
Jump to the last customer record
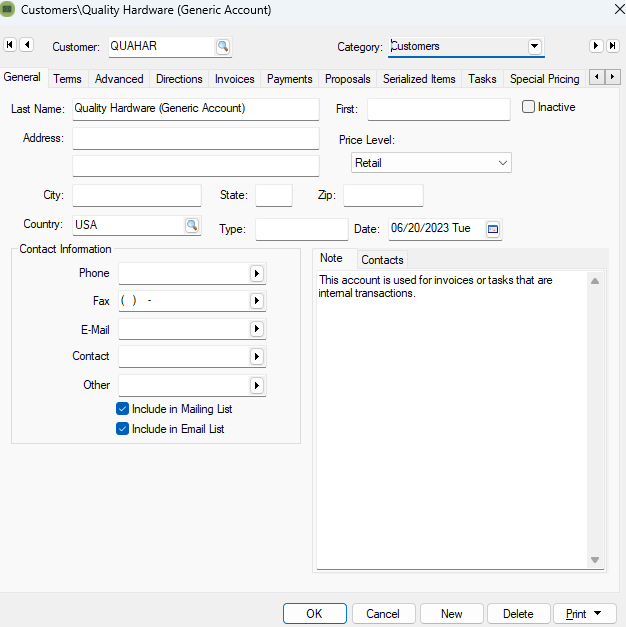click(612, 46)
